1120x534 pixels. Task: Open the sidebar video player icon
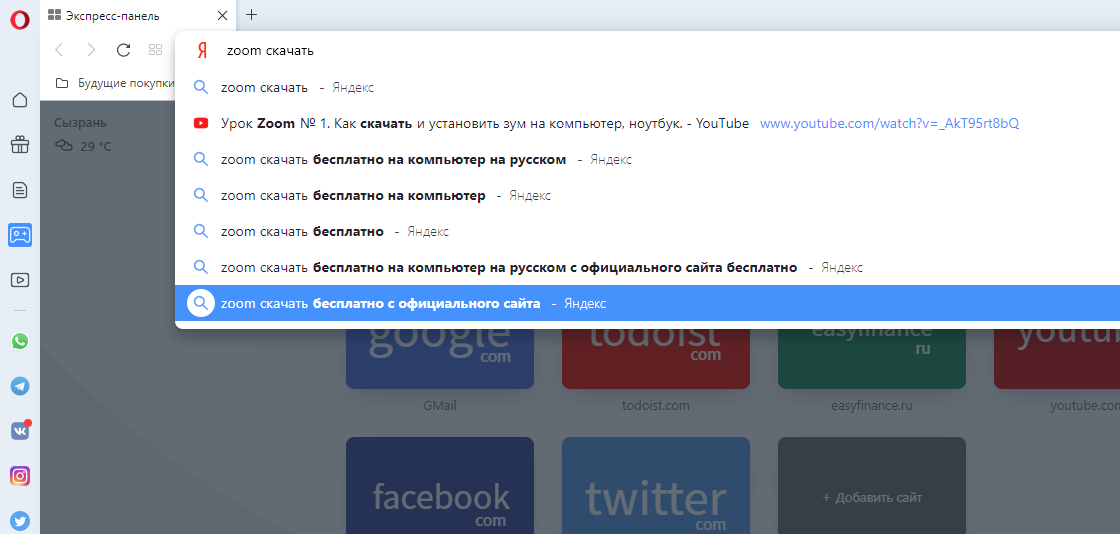(x=20, y=280)
